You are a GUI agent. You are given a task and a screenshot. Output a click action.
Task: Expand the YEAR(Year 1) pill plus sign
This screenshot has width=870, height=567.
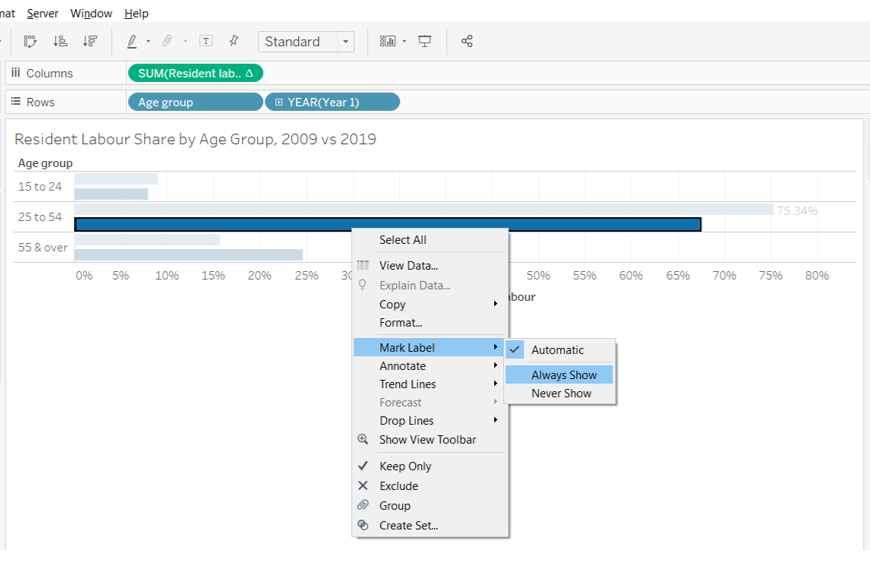(x=279, y=102)
